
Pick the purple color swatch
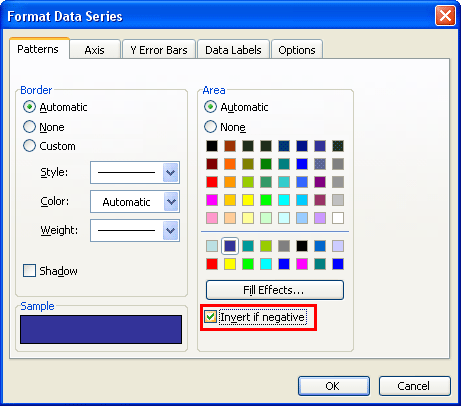coord(320,182)
